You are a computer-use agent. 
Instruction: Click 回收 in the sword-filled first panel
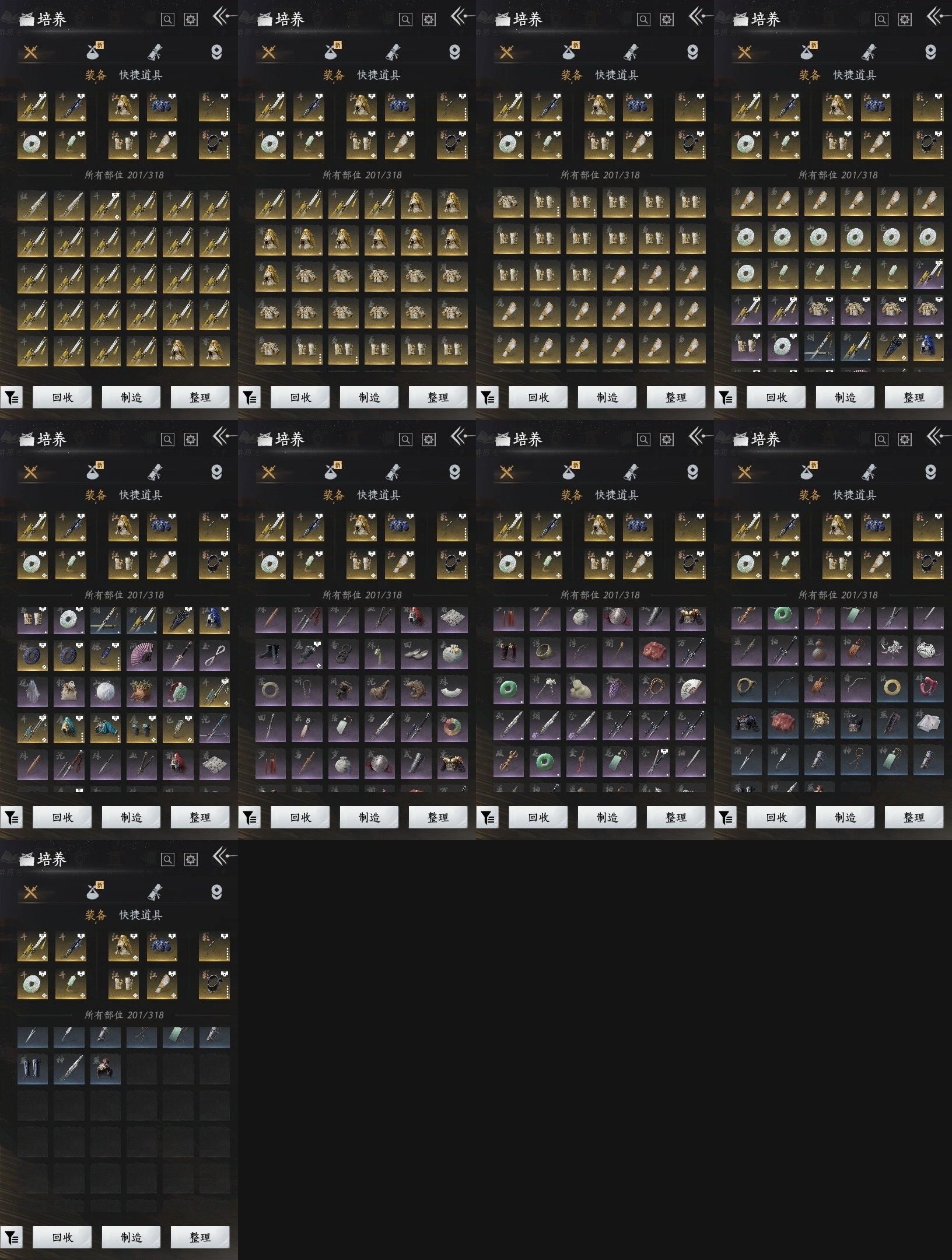pos(62,397)
